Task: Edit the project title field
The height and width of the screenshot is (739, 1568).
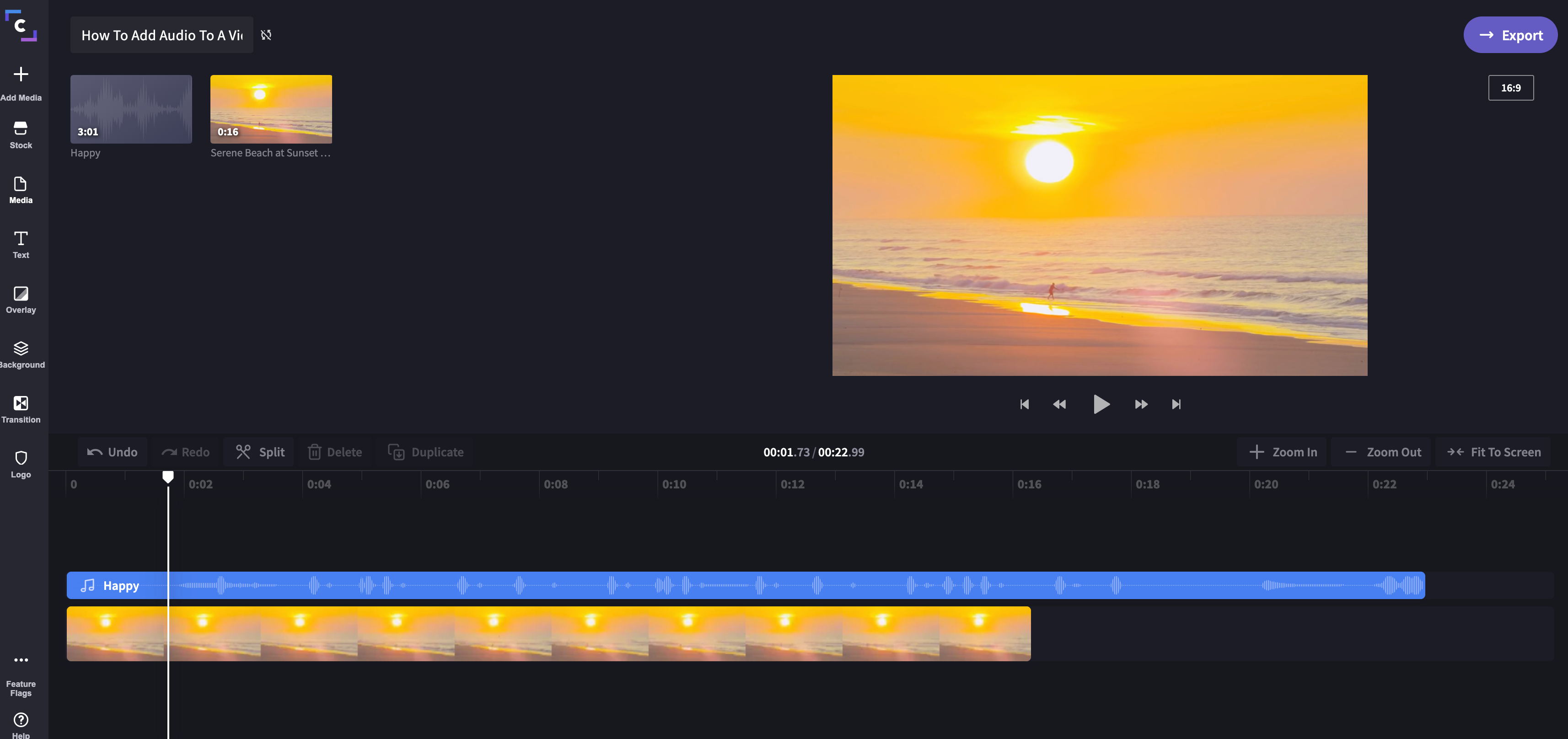Action: point(162,35)
